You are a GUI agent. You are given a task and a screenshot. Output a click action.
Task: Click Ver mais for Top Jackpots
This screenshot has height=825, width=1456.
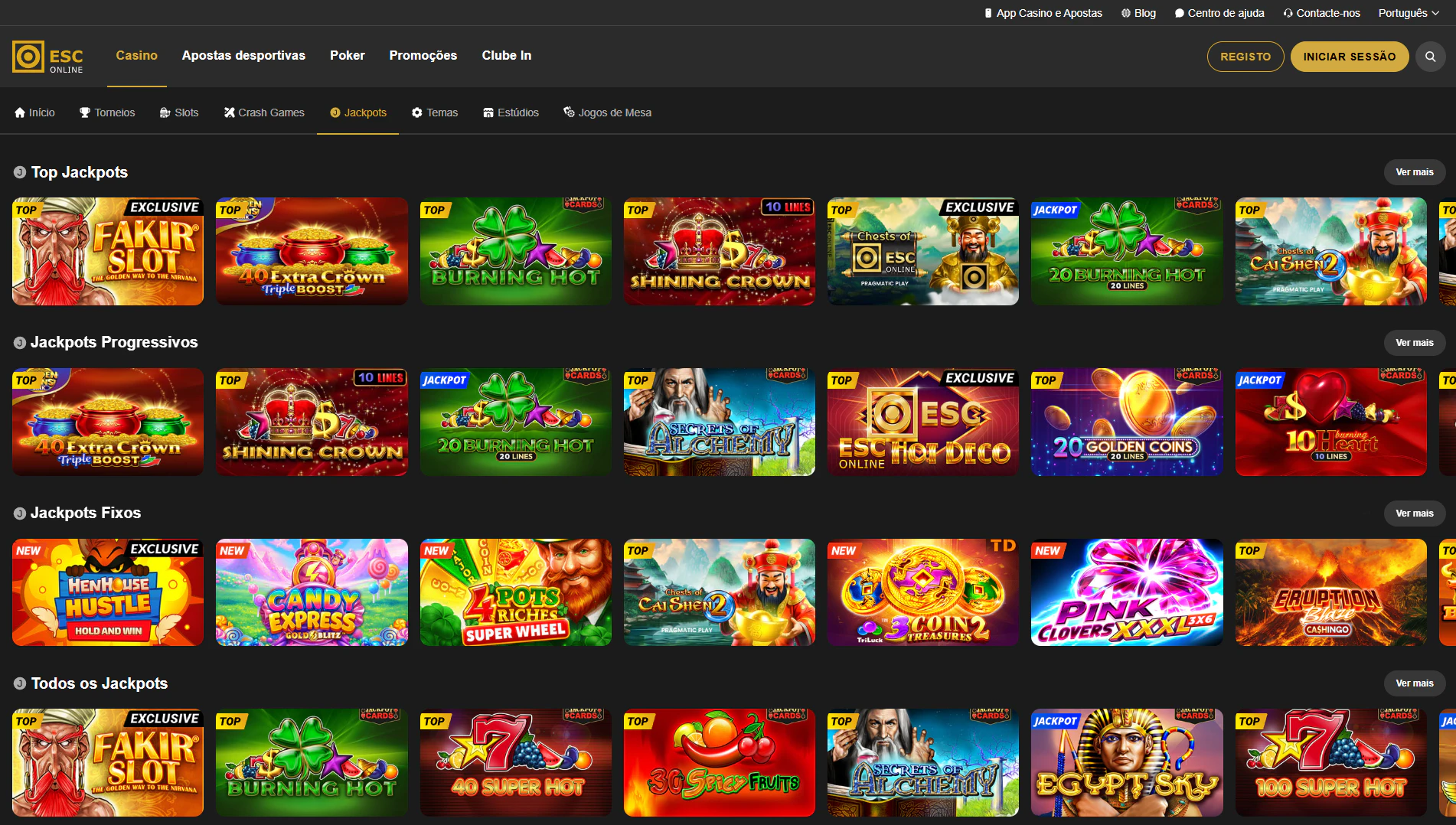(x=1414, y=172)
